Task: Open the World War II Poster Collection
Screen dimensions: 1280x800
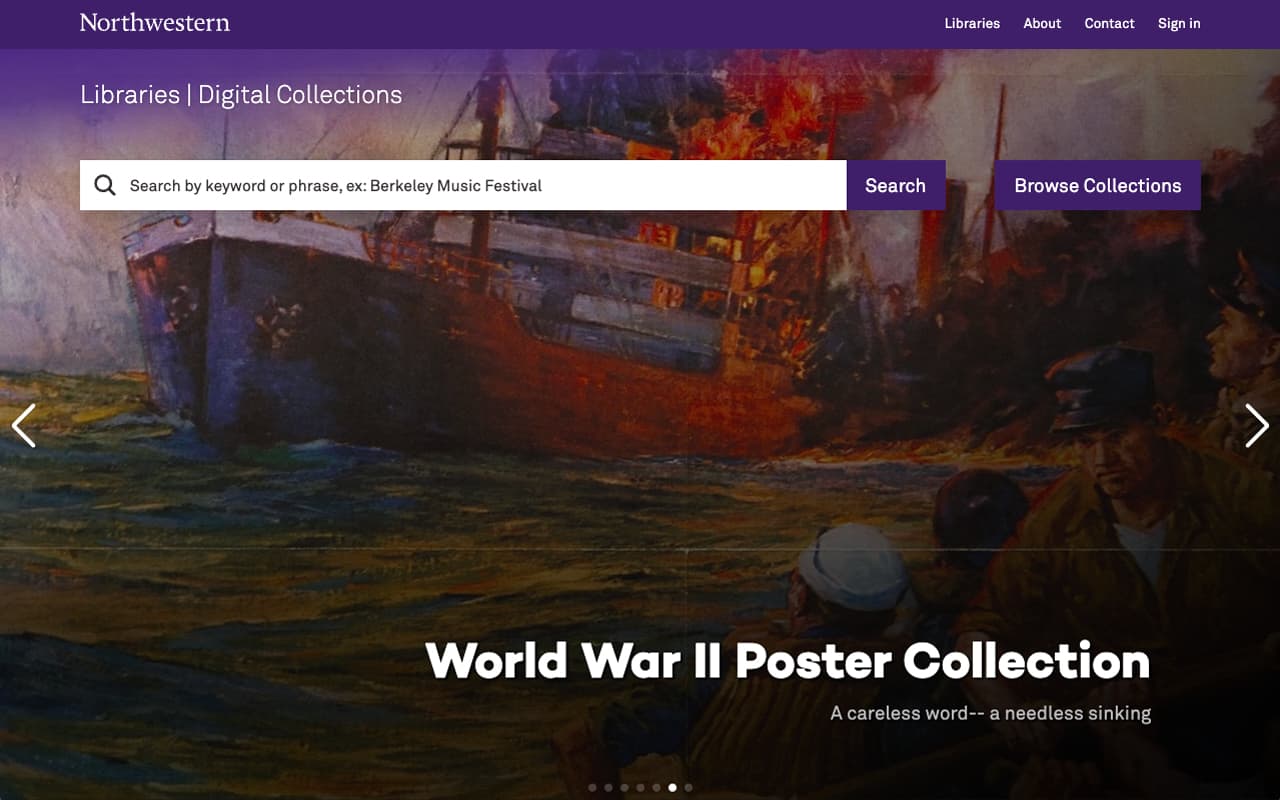Action: [787, 660]
